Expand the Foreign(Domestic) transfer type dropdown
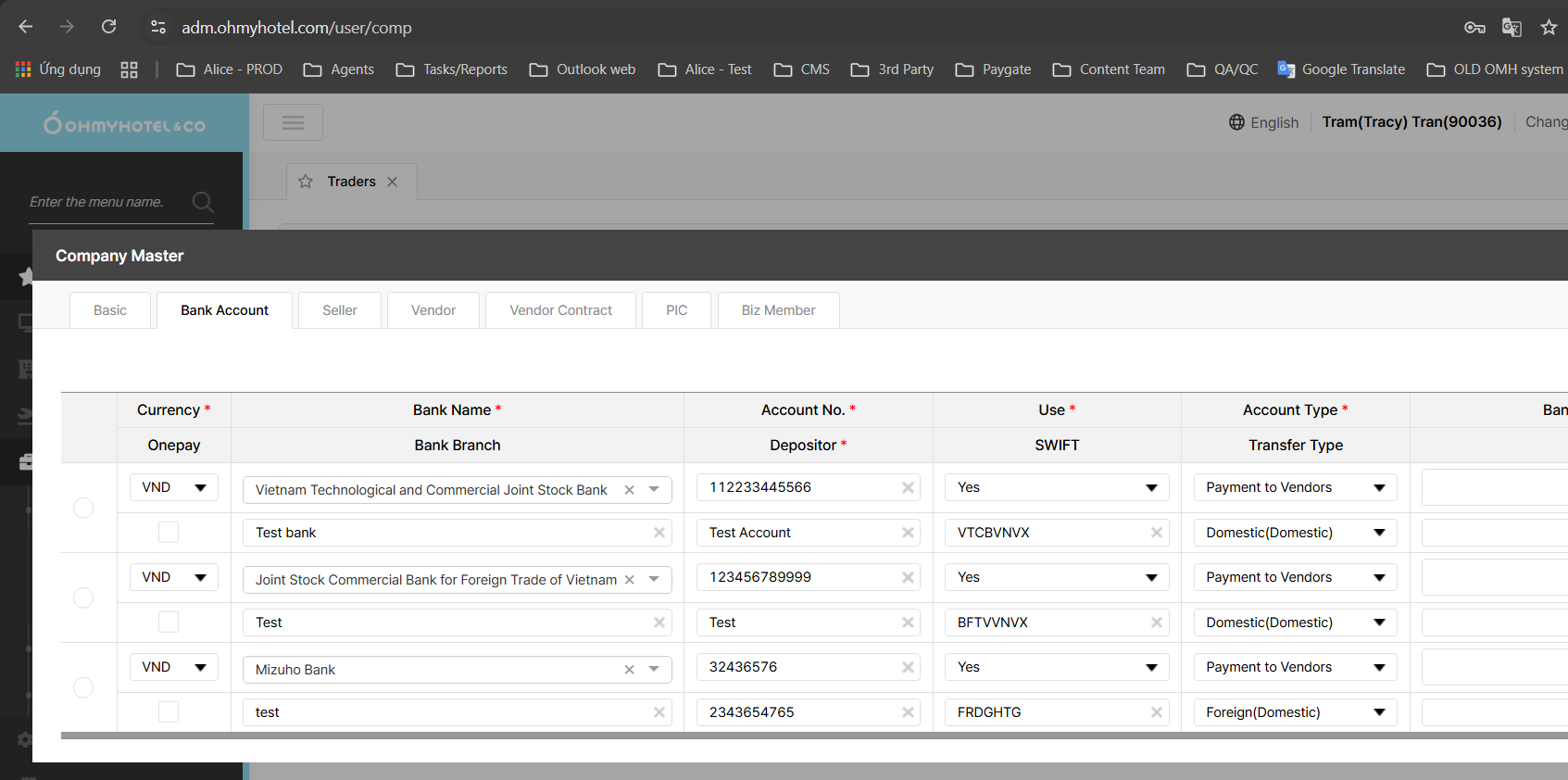The width and height of the screenshot is (1568, 780). tap(1294, 712)
